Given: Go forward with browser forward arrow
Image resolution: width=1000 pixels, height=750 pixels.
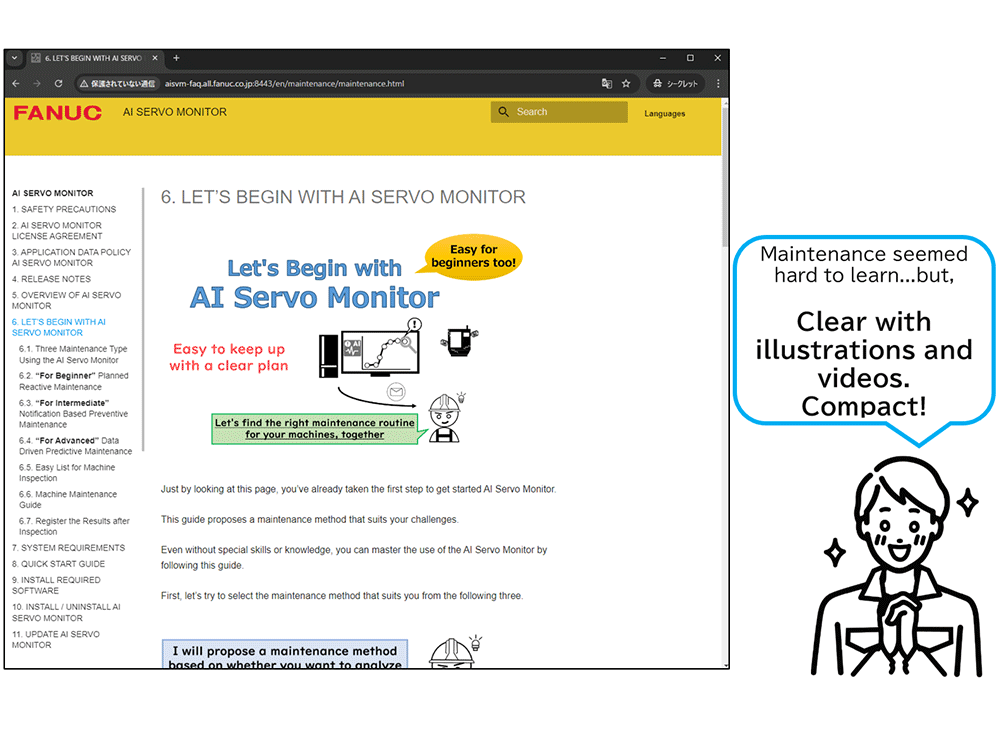Looking at the screenshot, I should click(x=37, y=84).
